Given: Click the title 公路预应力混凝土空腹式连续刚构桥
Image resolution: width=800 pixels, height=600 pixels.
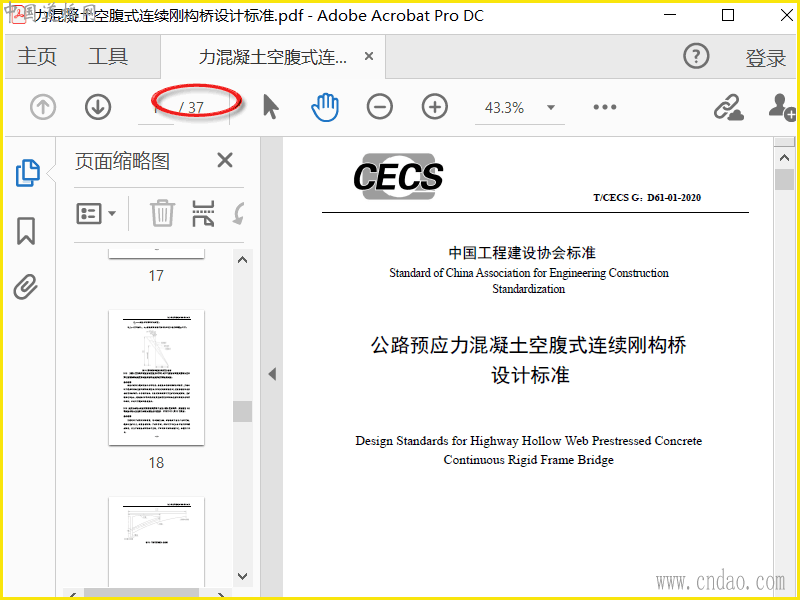Looking at the screenshot, I should (529, 345).
